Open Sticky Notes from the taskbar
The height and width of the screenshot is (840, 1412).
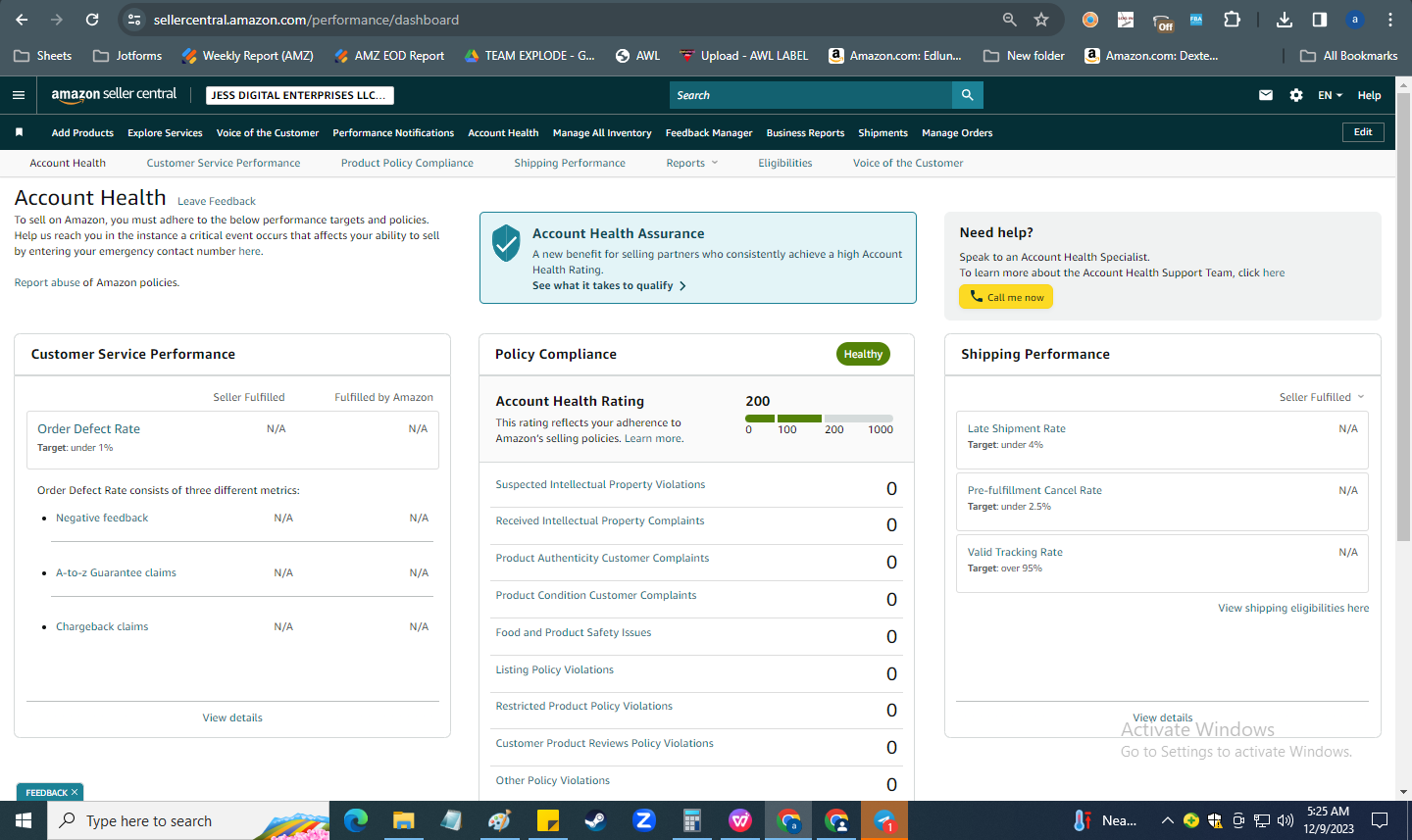pos(547,820)
